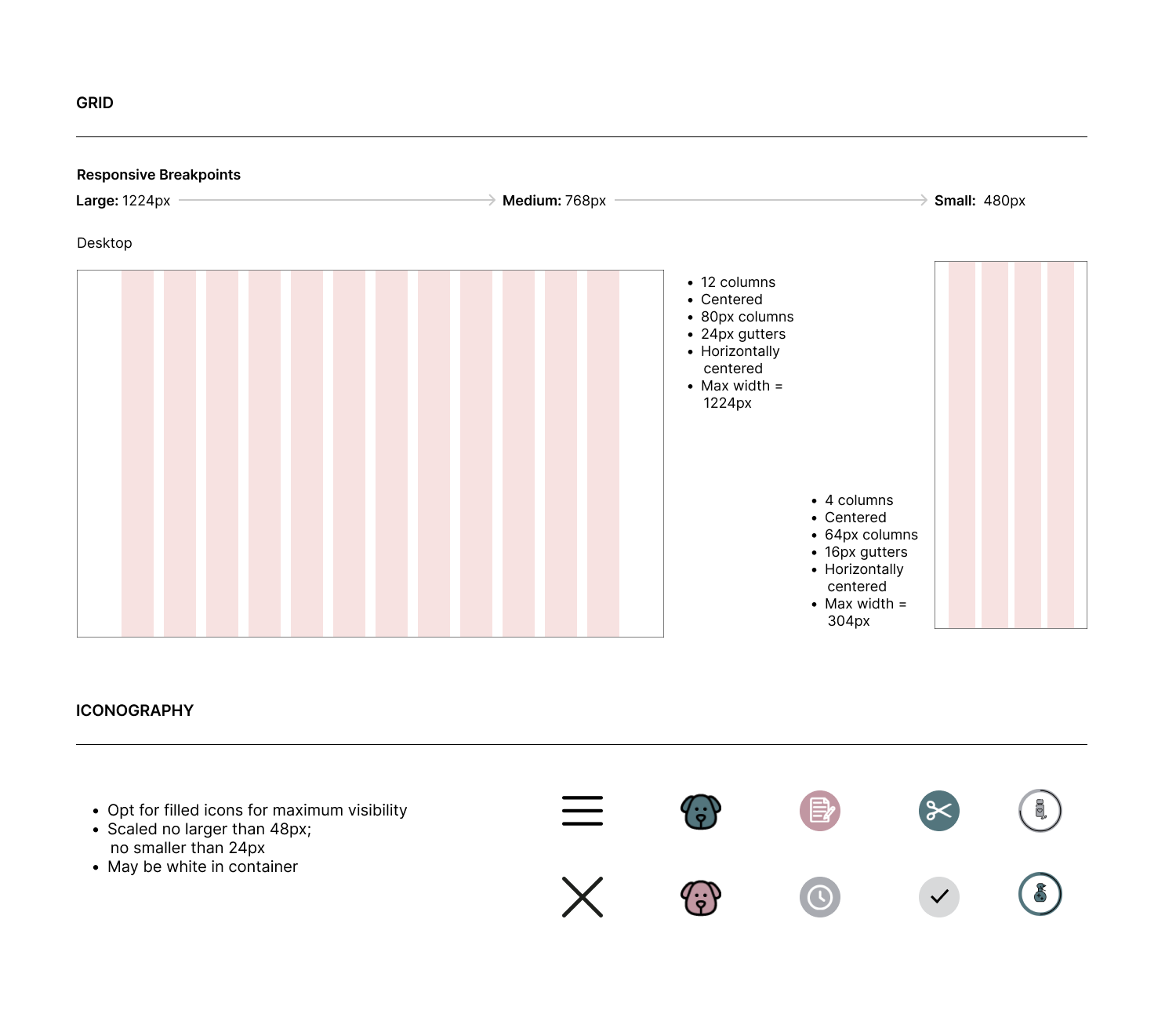Image resolution: width=1176 pixels, height=1010 pixels.
Task: Click the 4-column mobile grid preview
Action: point(1011,445)
